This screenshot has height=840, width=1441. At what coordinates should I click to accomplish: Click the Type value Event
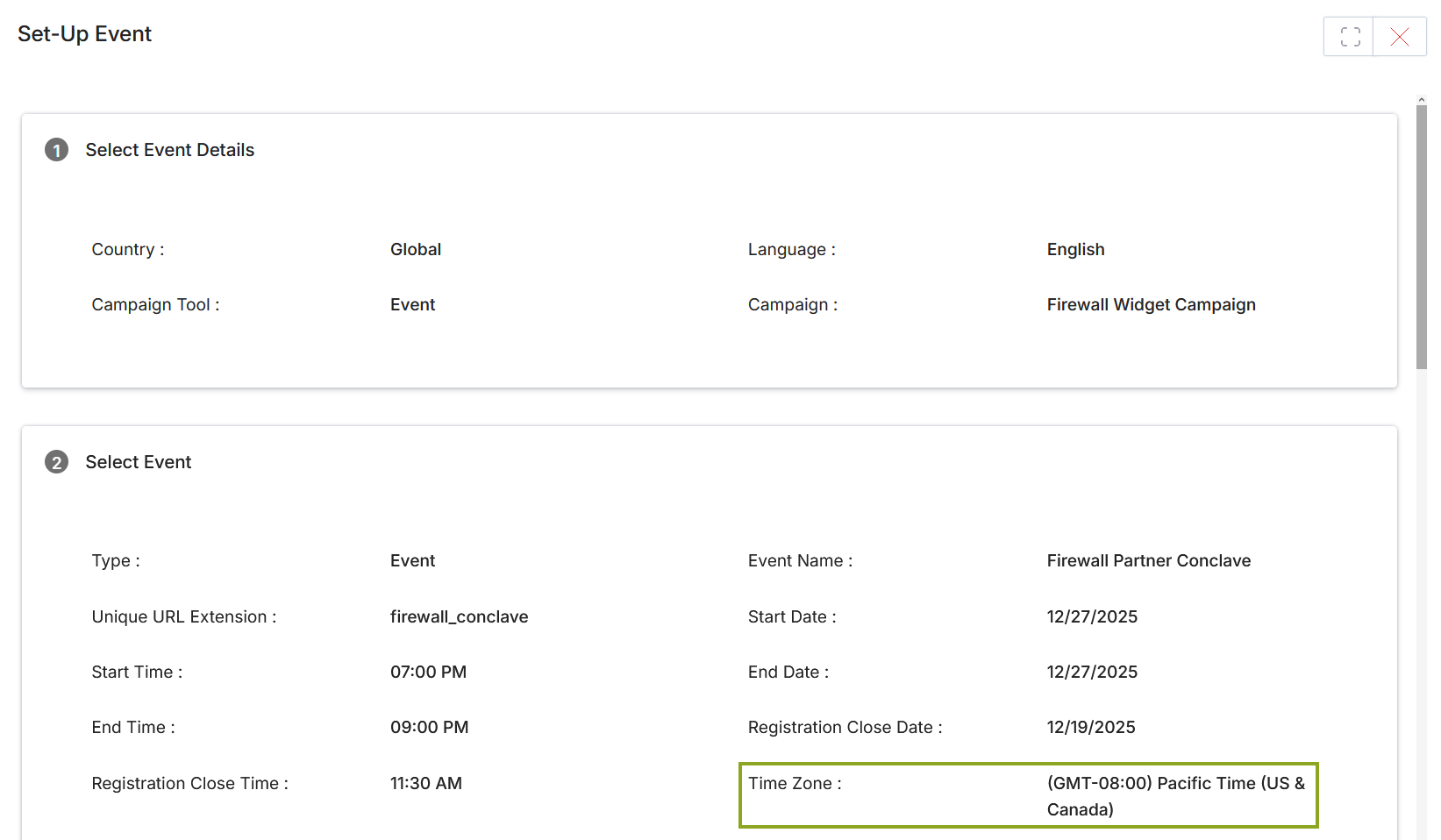coord(412,561)
